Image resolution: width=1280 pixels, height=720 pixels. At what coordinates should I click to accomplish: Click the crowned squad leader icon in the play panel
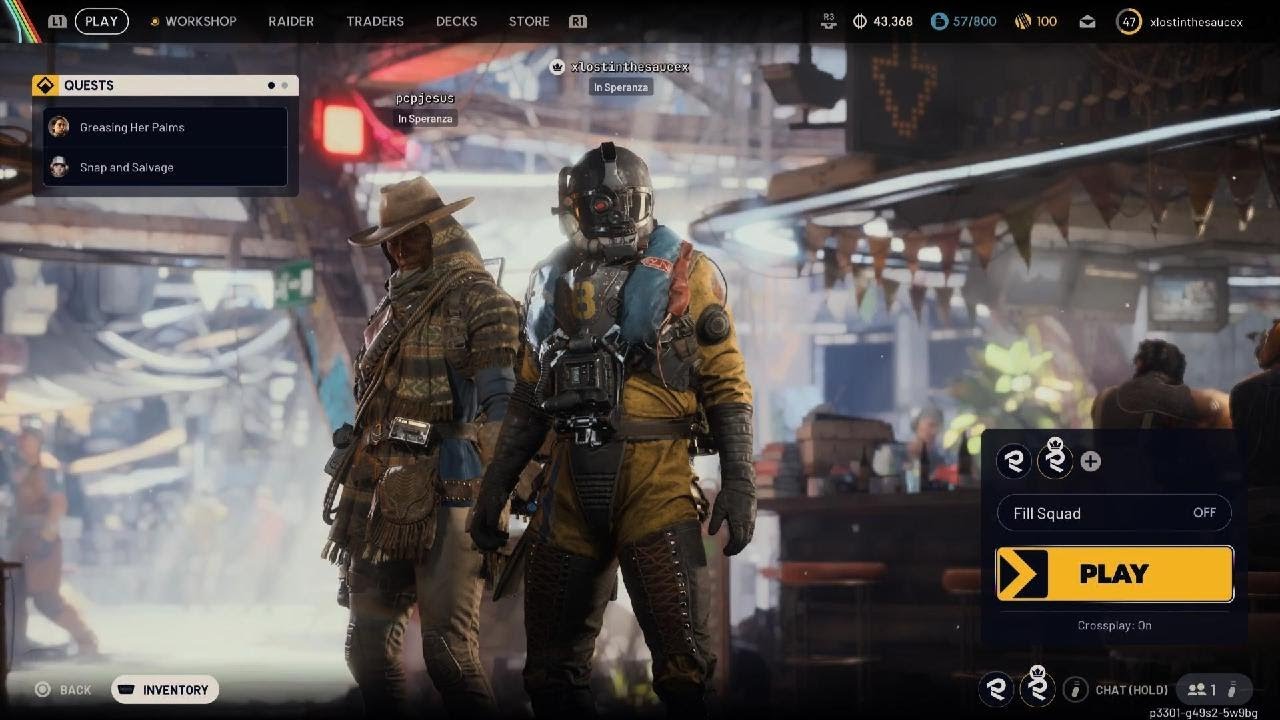(1056, 459)
